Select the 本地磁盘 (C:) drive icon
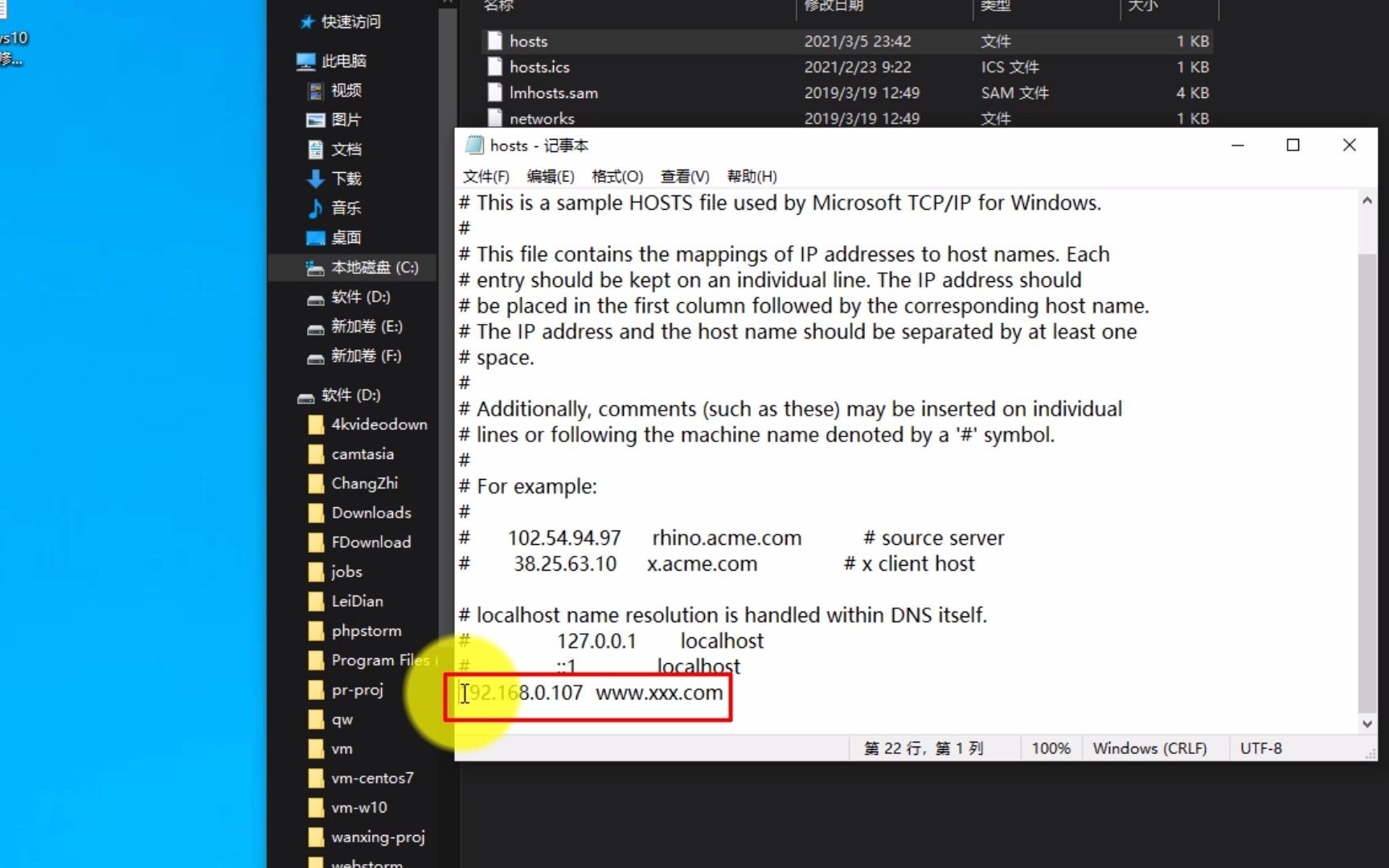This screenshot has width=1389, height=868. point(316,268)
